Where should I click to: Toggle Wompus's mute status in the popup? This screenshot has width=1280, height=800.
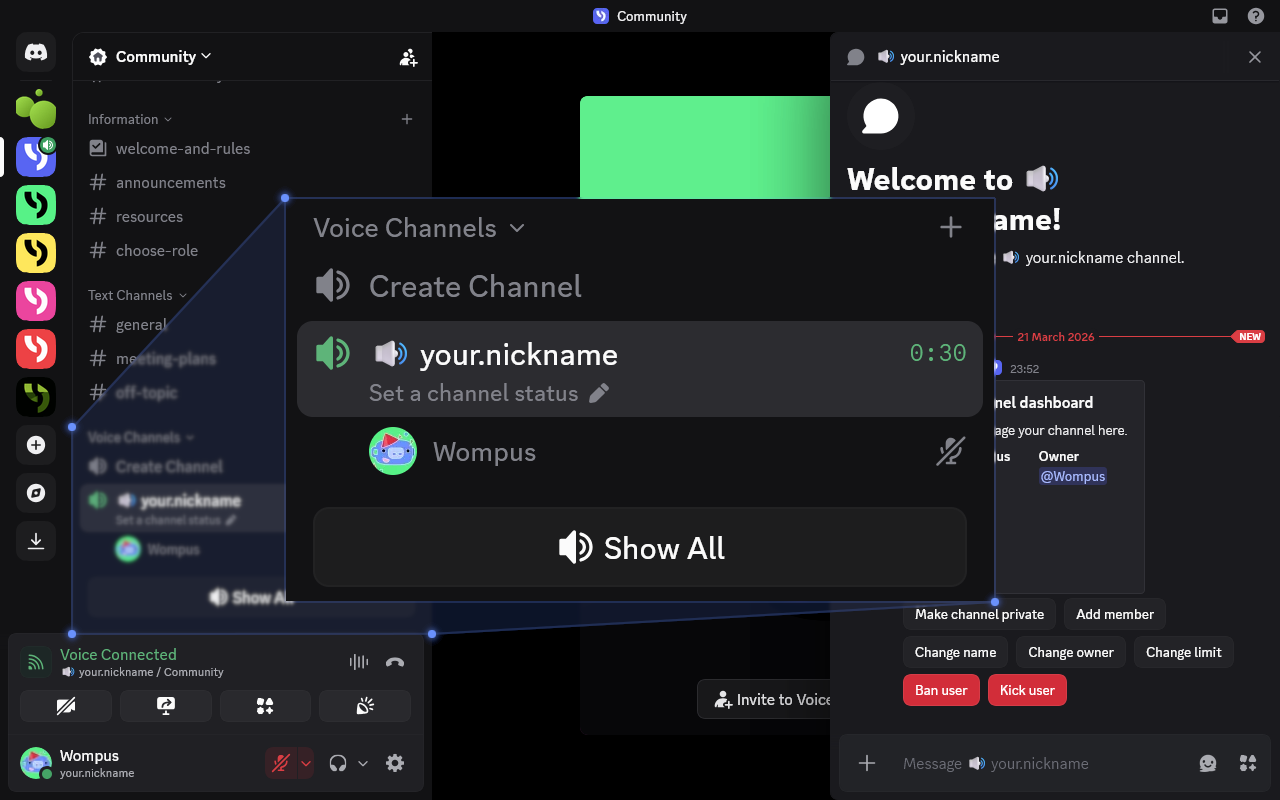pyautogui.click(x=950, y=451)
